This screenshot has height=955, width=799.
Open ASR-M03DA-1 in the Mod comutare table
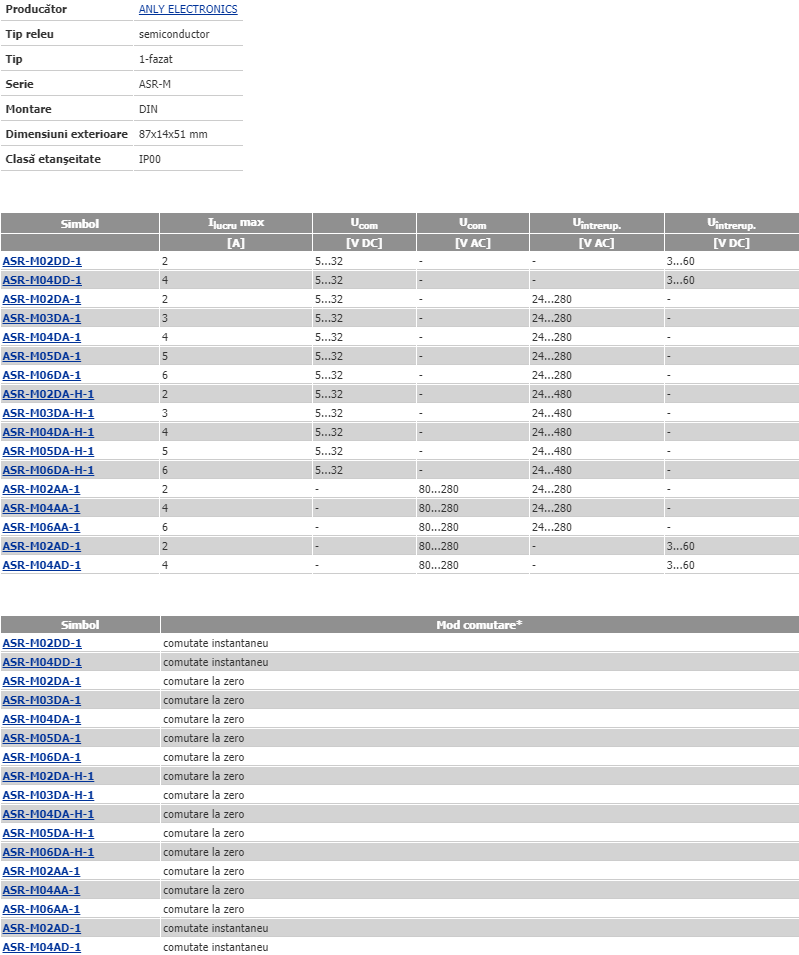[x=42, y=700]
